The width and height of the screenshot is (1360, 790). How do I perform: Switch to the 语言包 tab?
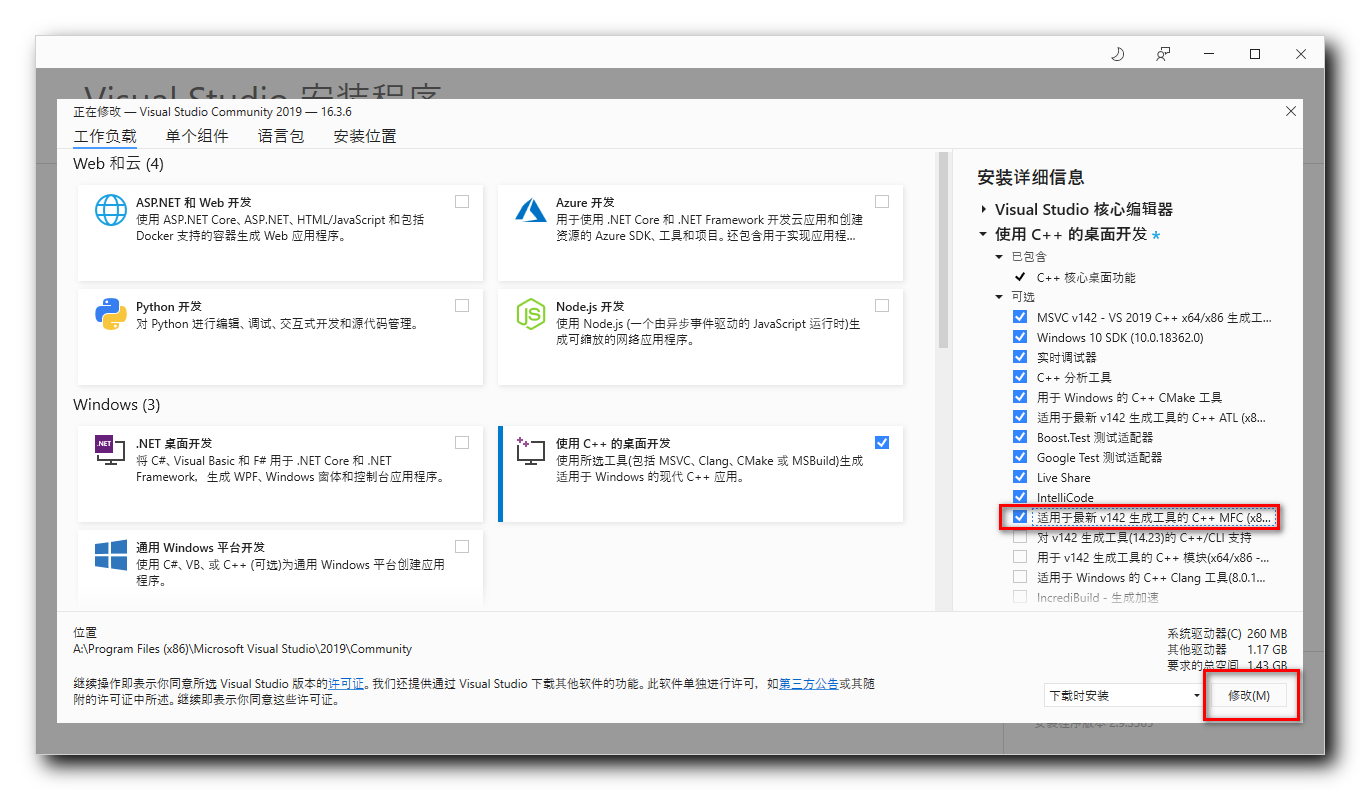pyautogui.click(x=281, y=136)
